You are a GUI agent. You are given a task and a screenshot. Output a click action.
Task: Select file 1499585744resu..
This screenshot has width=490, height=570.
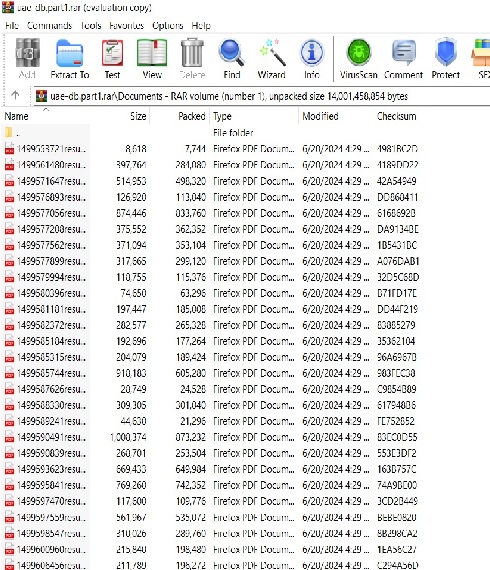[51, 373]
